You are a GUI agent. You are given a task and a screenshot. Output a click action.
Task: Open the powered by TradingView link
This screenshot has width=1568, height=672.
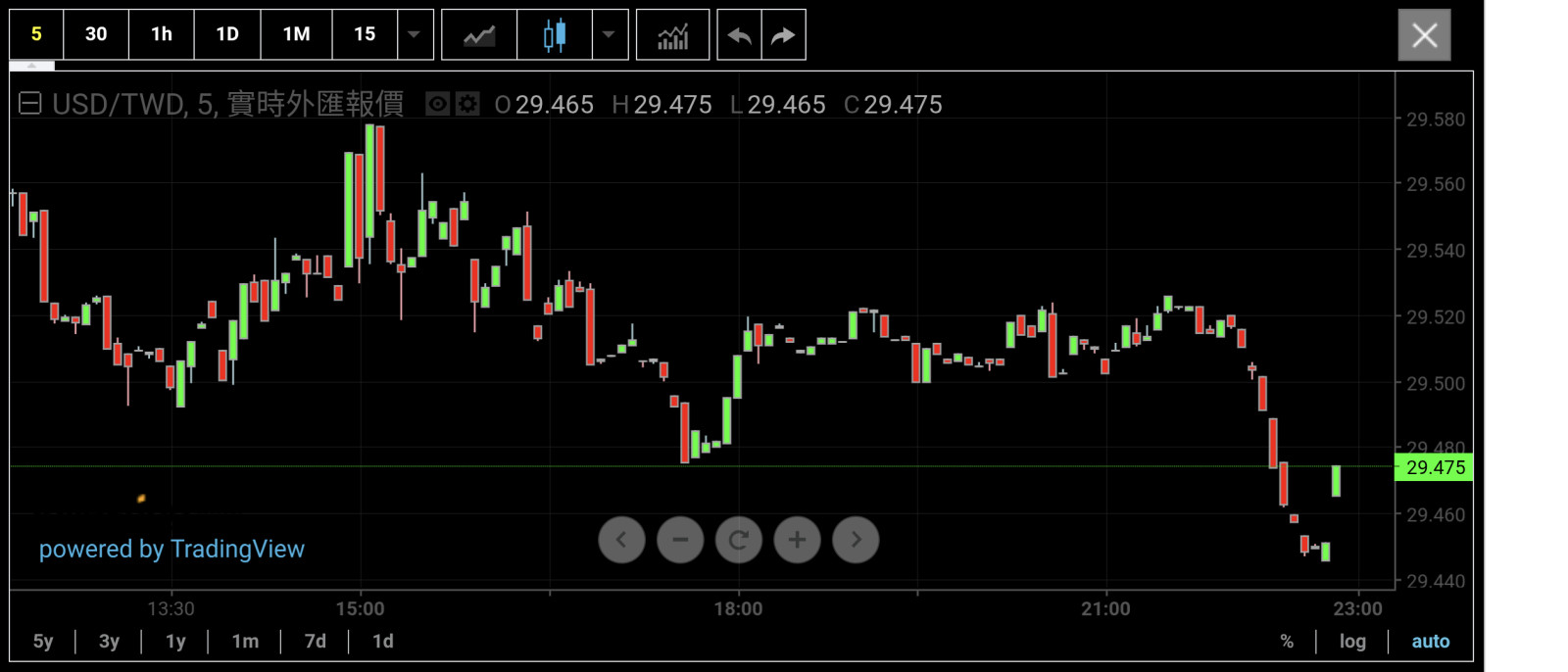(171, 550)
